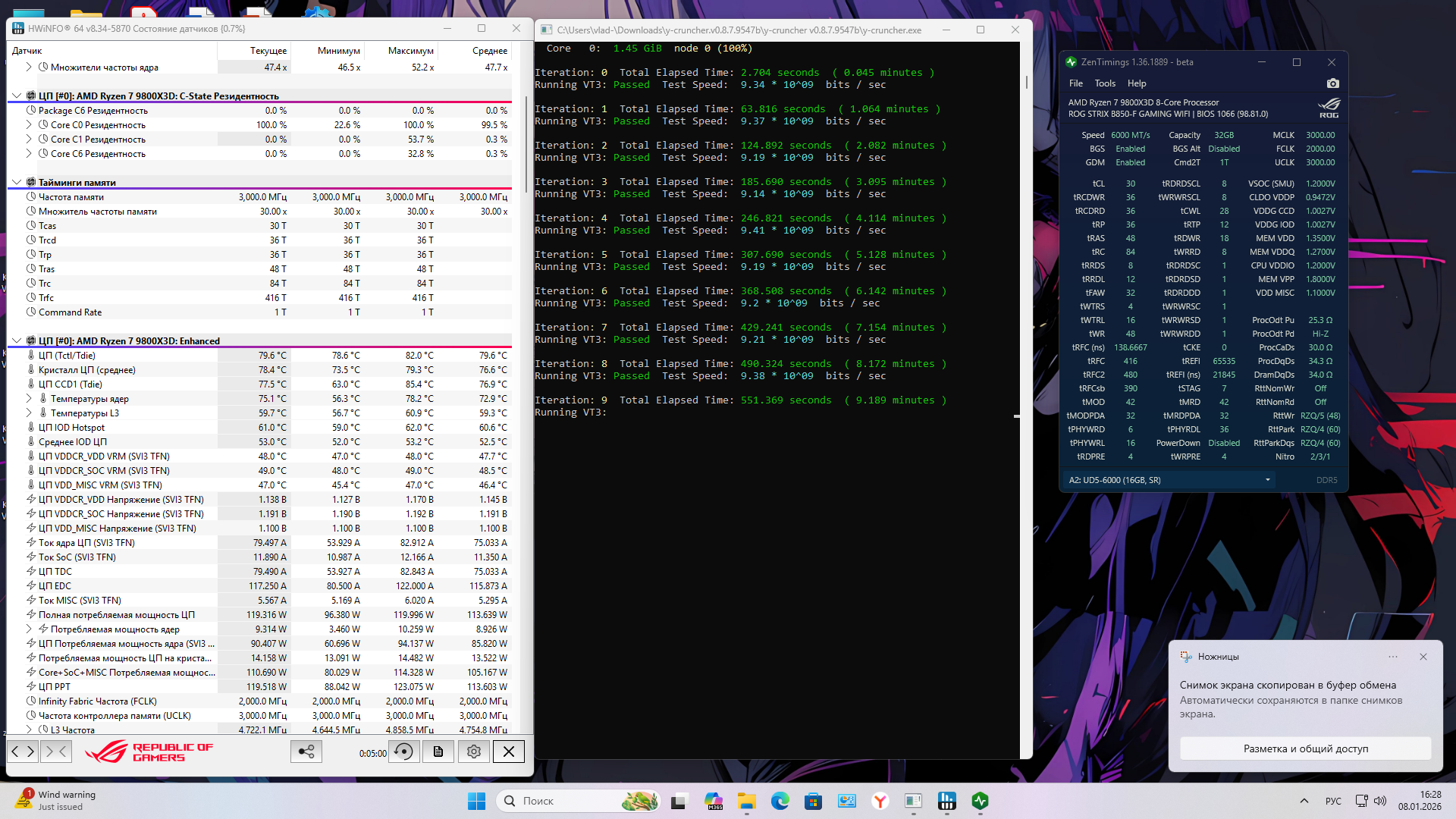
Task: Open the File menu in ZenTimings
Action: (1075, 83)
